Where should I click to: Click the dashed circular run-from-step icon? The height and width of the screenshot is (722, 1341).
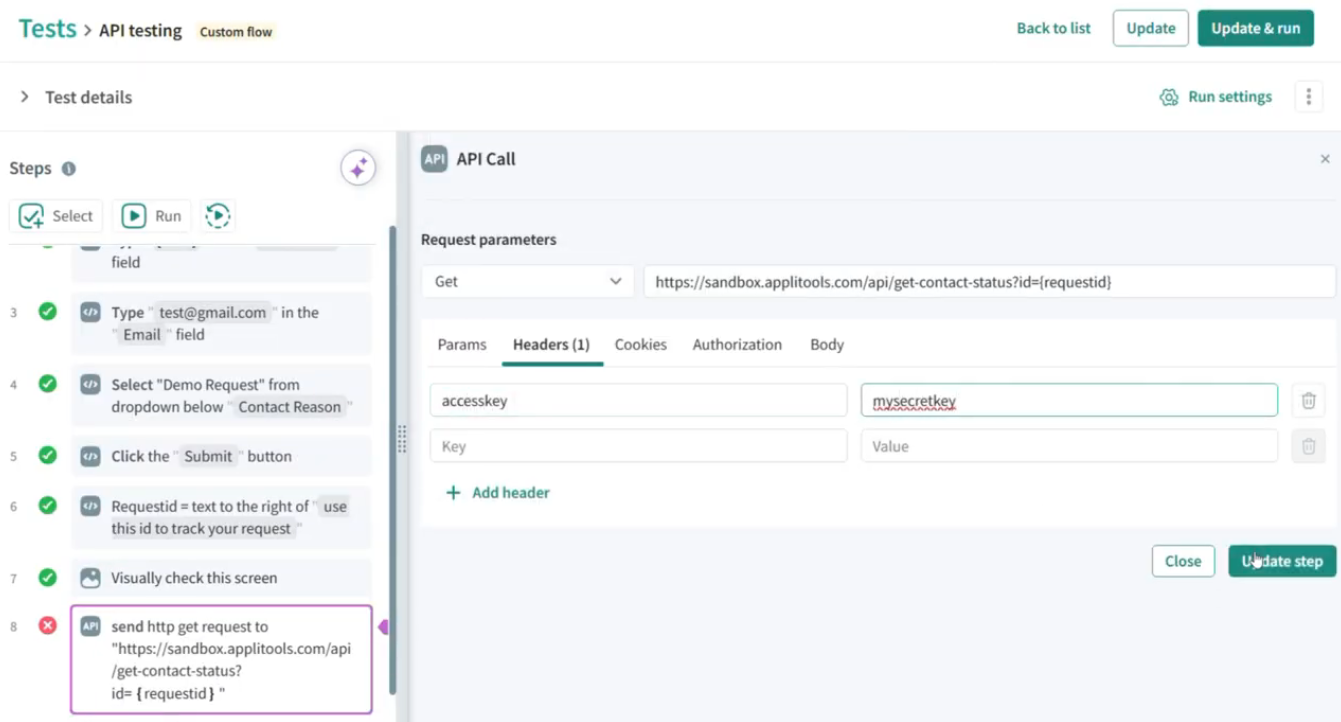218,215
